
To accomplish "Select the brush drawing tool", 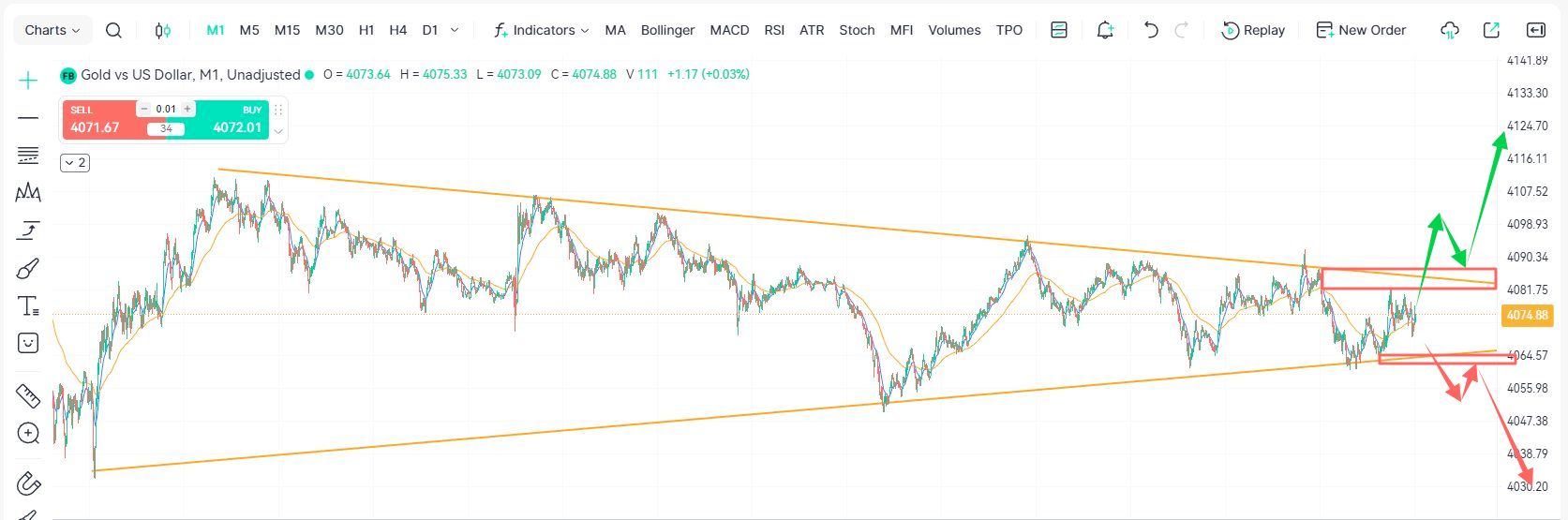I will pyautogui.click(x=28, y=270).
